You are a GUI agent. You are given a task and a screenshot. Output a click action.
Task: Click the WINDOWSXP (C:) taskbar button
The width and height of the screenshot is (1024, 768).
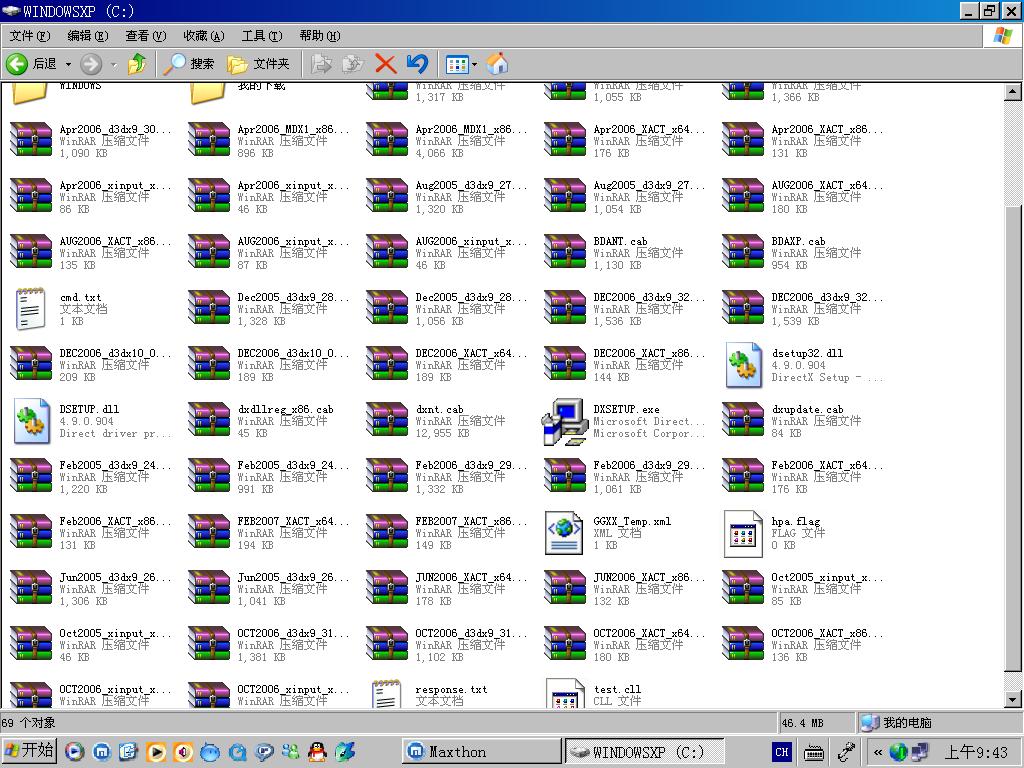click(x=645, y=752)
